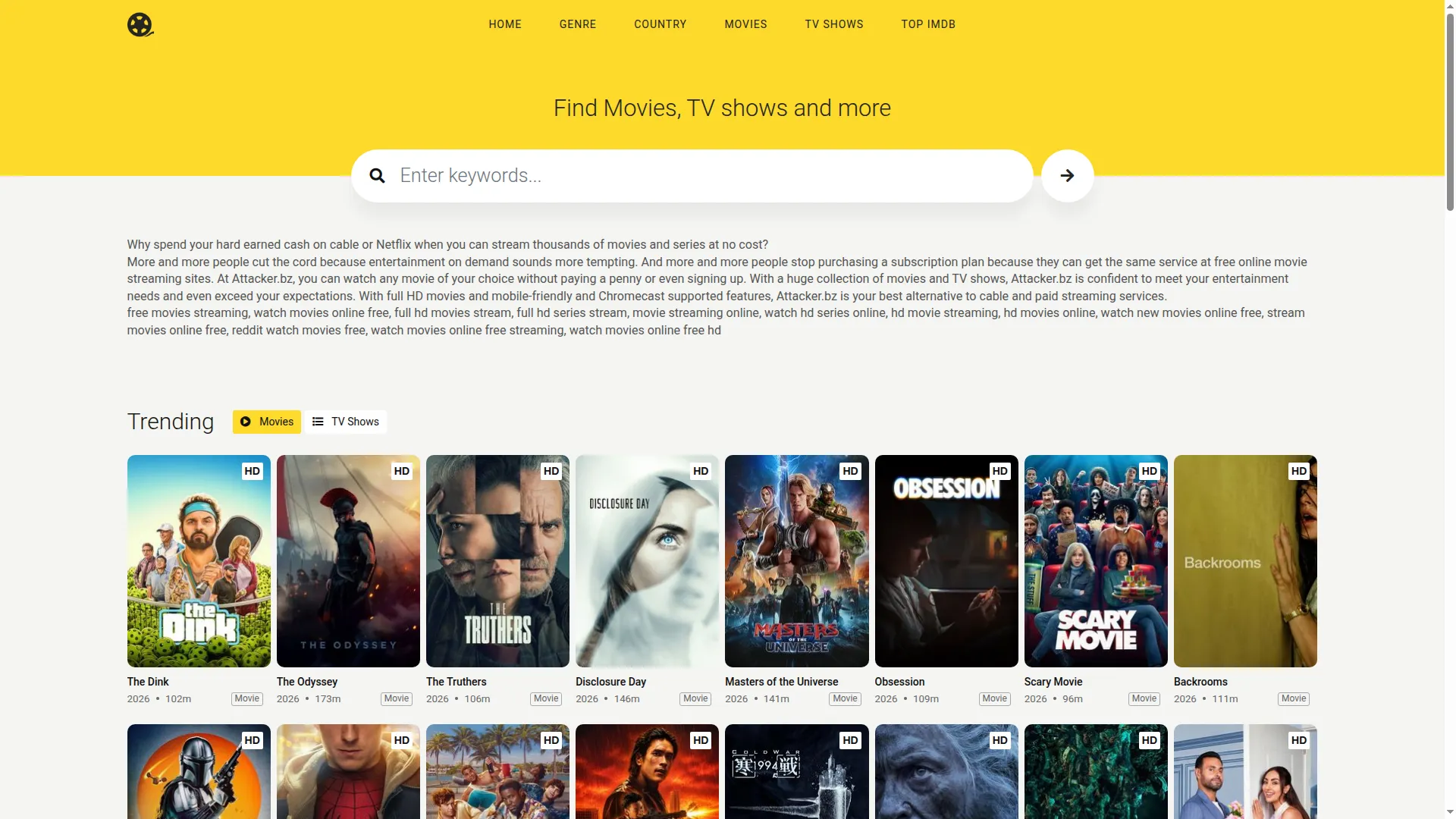This screenshot has height=819, width=1456.
Task: Open the Masters of the Universe poster
Action: 796,561
